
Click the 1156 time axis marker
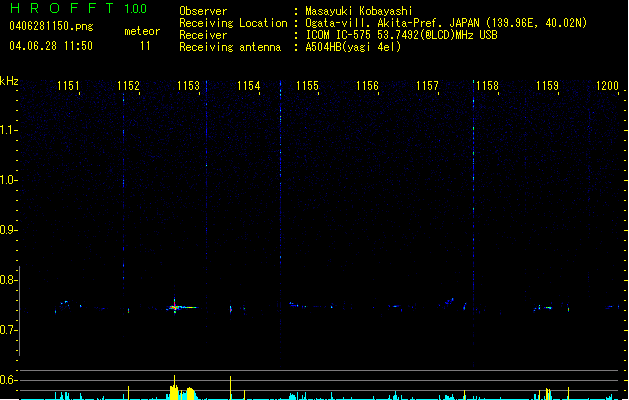click(367, 86)
